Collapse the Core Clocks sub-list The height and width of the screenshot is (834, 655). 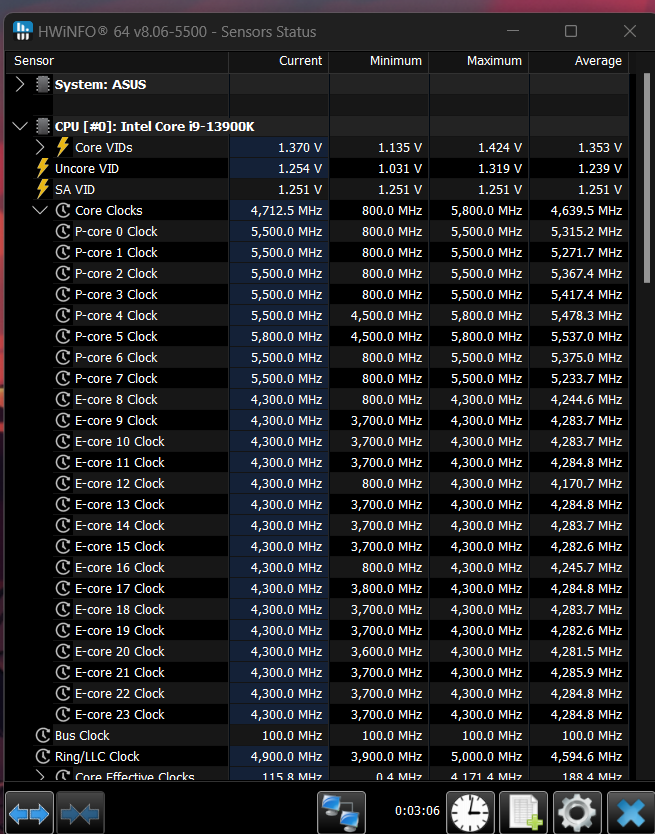click(40, 210)
